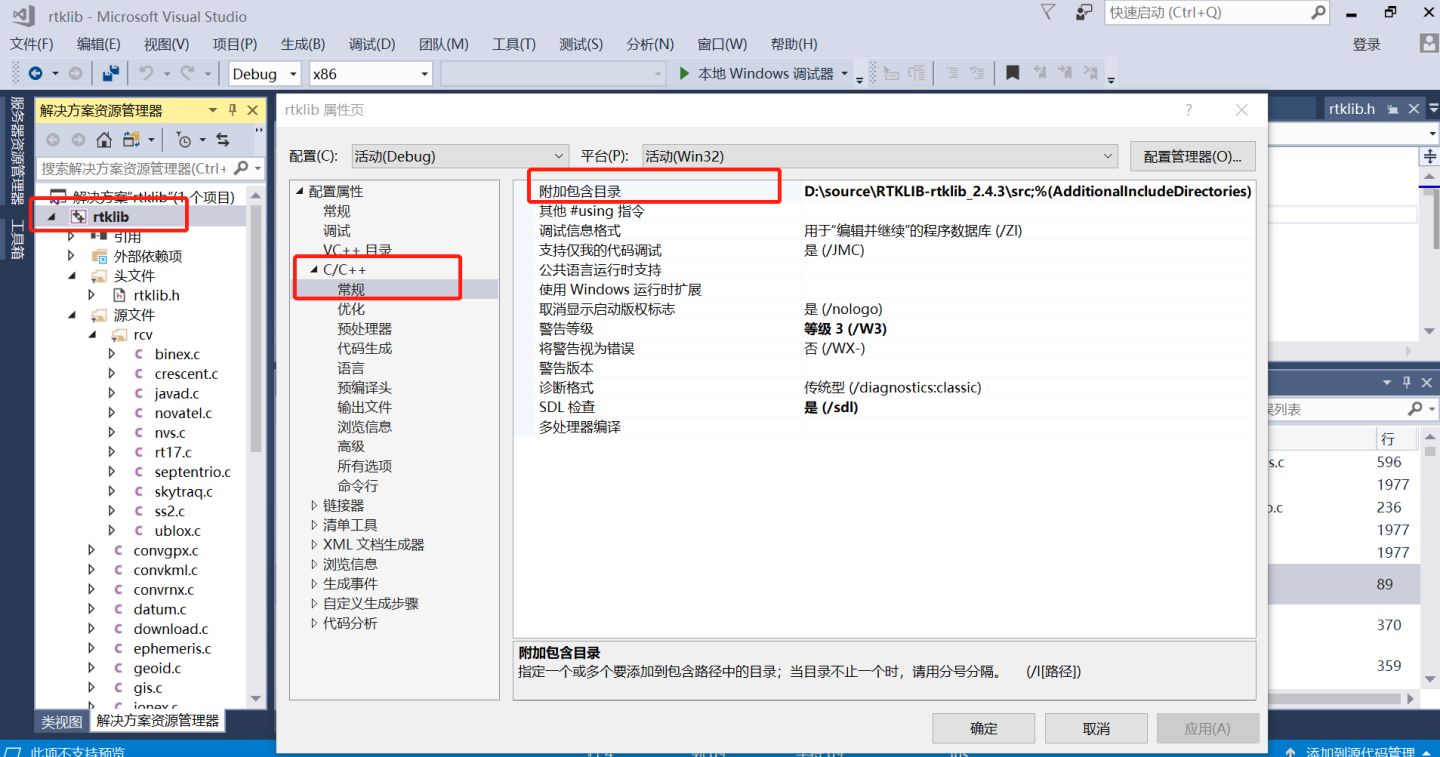Expand the 清单工具 property node
The image size is (1440, 757).
[x=313, y=525]
